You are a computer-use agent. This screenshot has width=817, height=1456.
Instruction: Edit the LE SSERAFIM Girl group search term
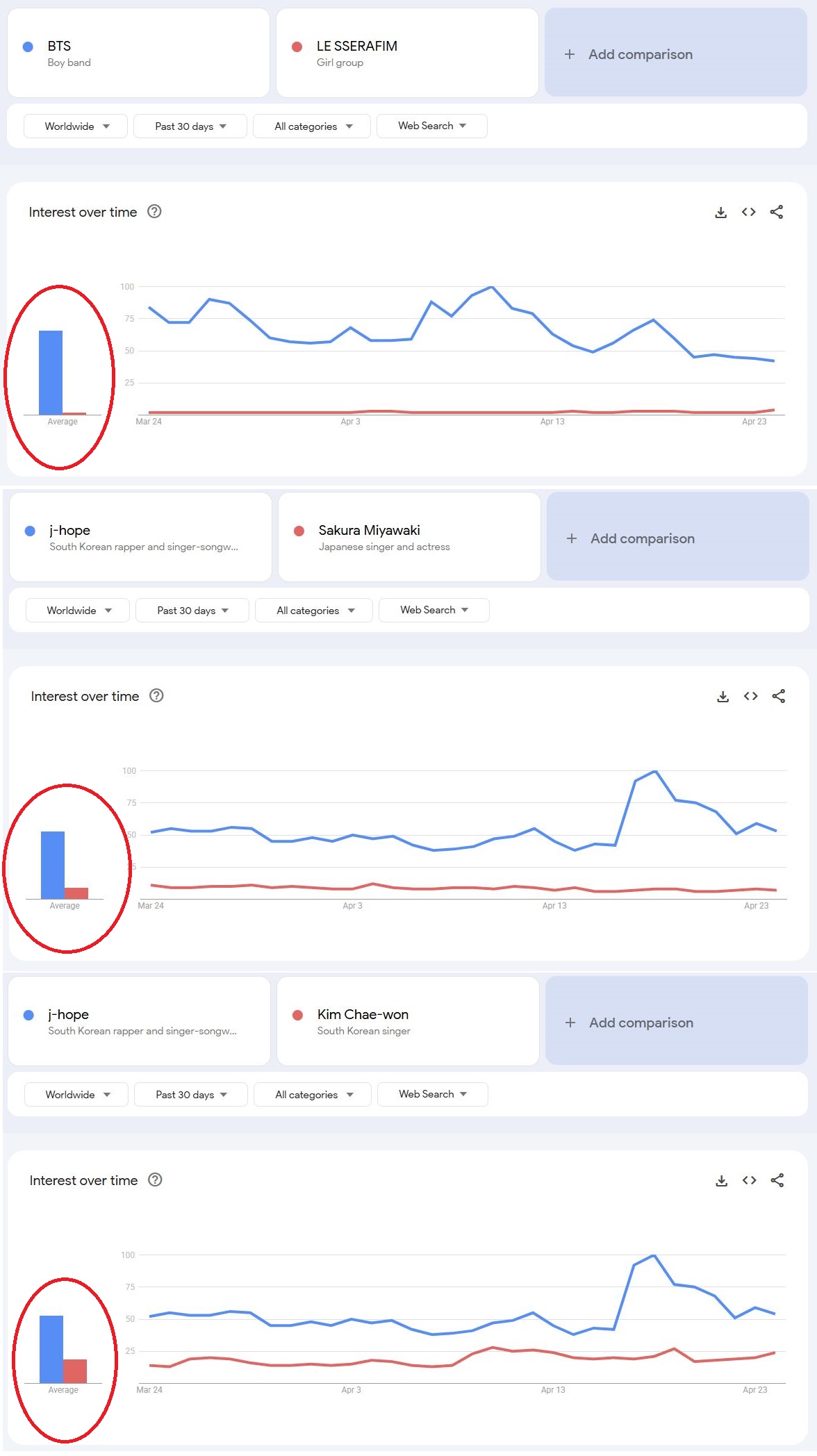[x=407, y=53]
